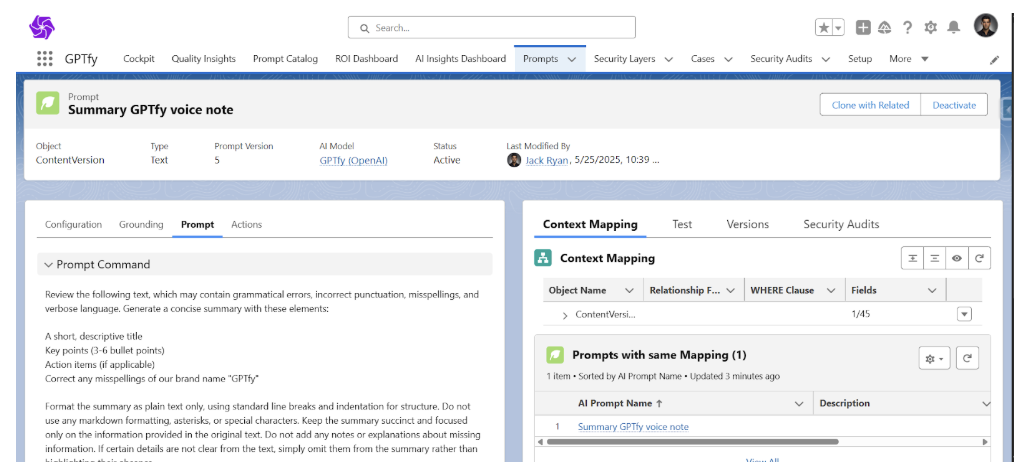This screenshot has height=464, width=1022.
Task: Switch to the Actions tab
Action: tap(246, 224)
